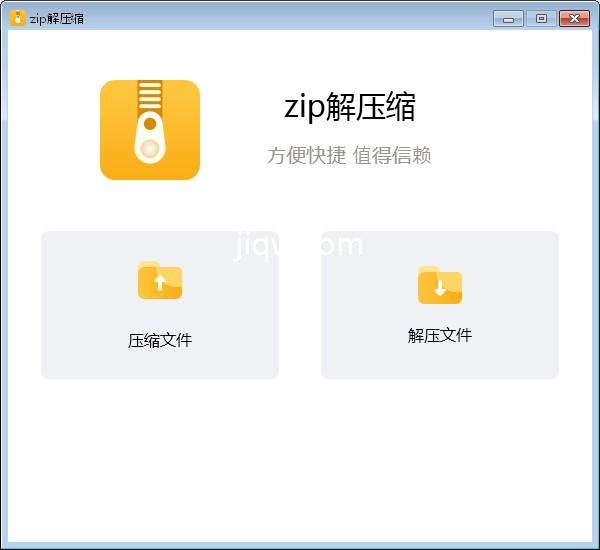Close the zip解压缩 window
Image resolution: width=600 pixels, height=550 pixels.
[574, 18]
